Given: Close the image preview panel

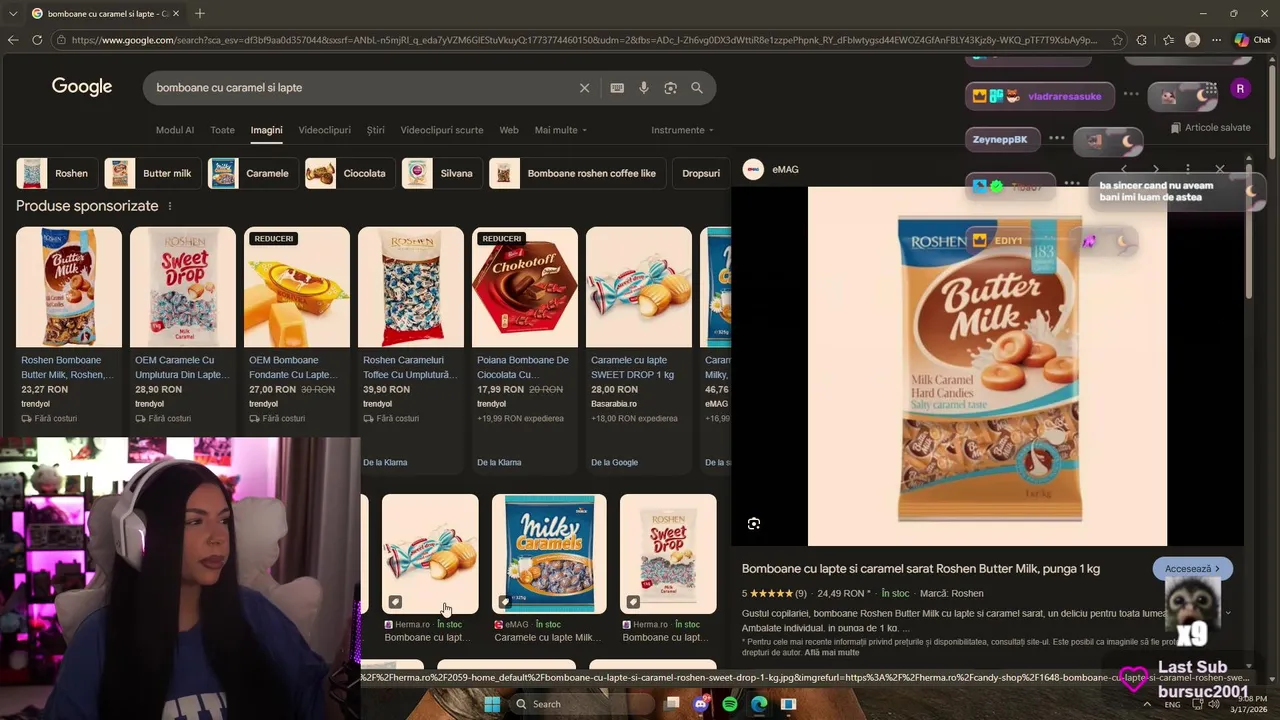Looking at the screenshot, I should pyautogui.click(x=1220, y=170).
